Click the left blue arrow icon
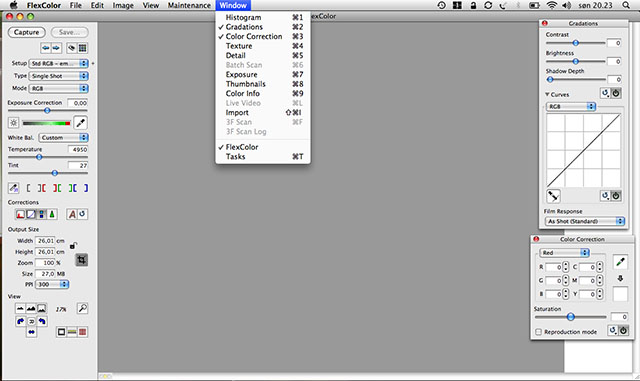The height and width of the screenshot is (381, 640). pos(45,48)
